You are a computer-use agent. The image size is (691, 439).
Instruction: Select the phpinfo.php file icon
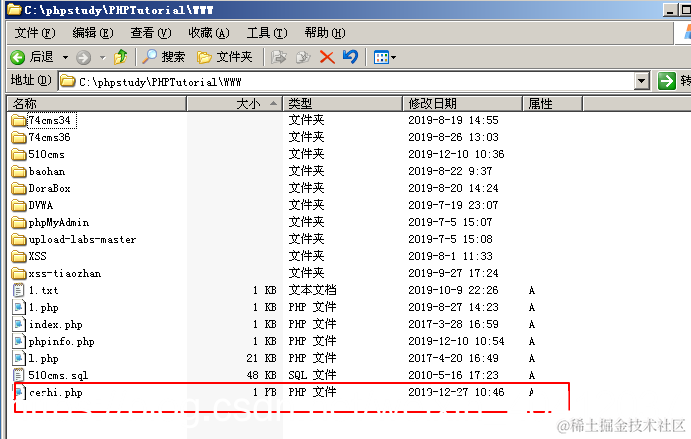(x=19, y=342)
